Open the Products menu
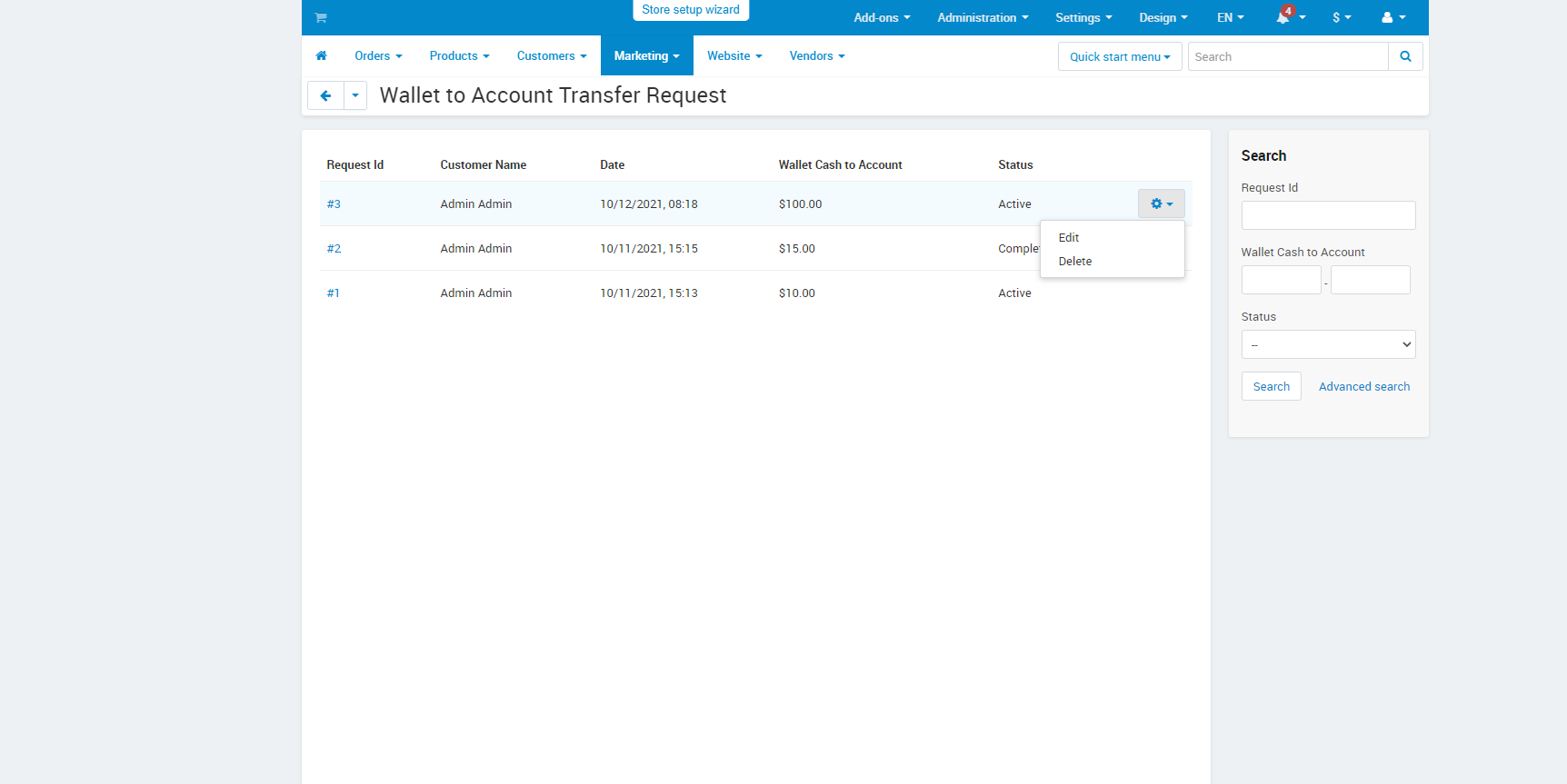1567x784 pixels. click(x=459, y=55)
